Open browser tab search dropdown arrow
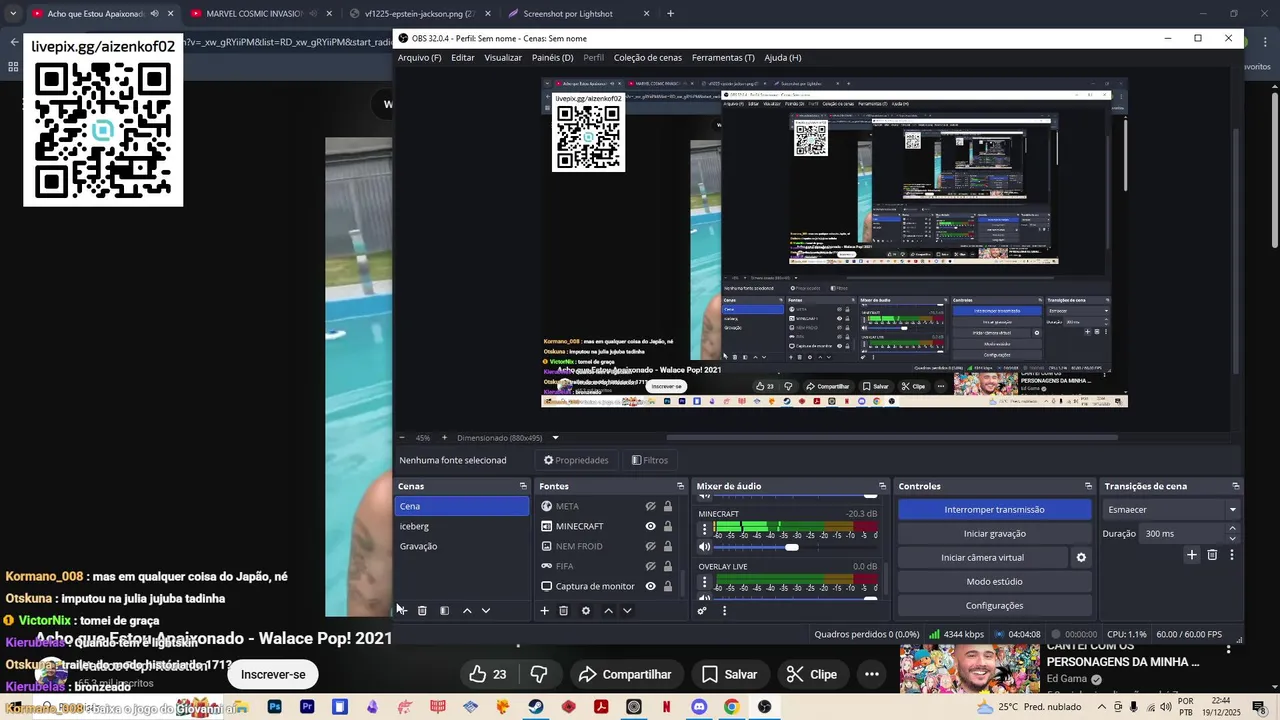1280x720 pixels. pyautogui.click(x=13, y=14)
